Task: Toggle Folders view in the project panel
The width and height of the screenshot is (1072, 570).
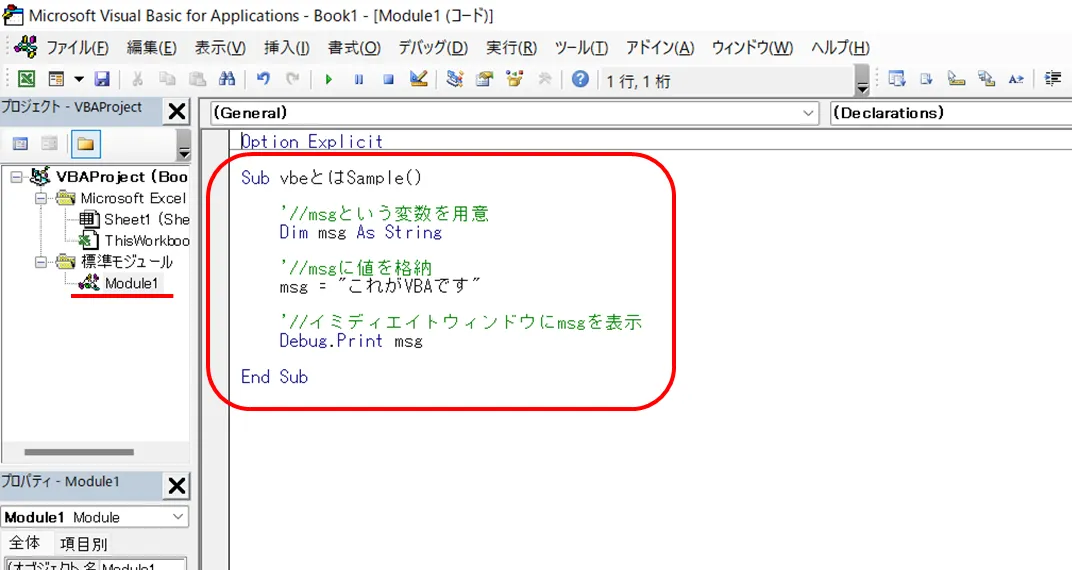Action: [x=85, y=144]
